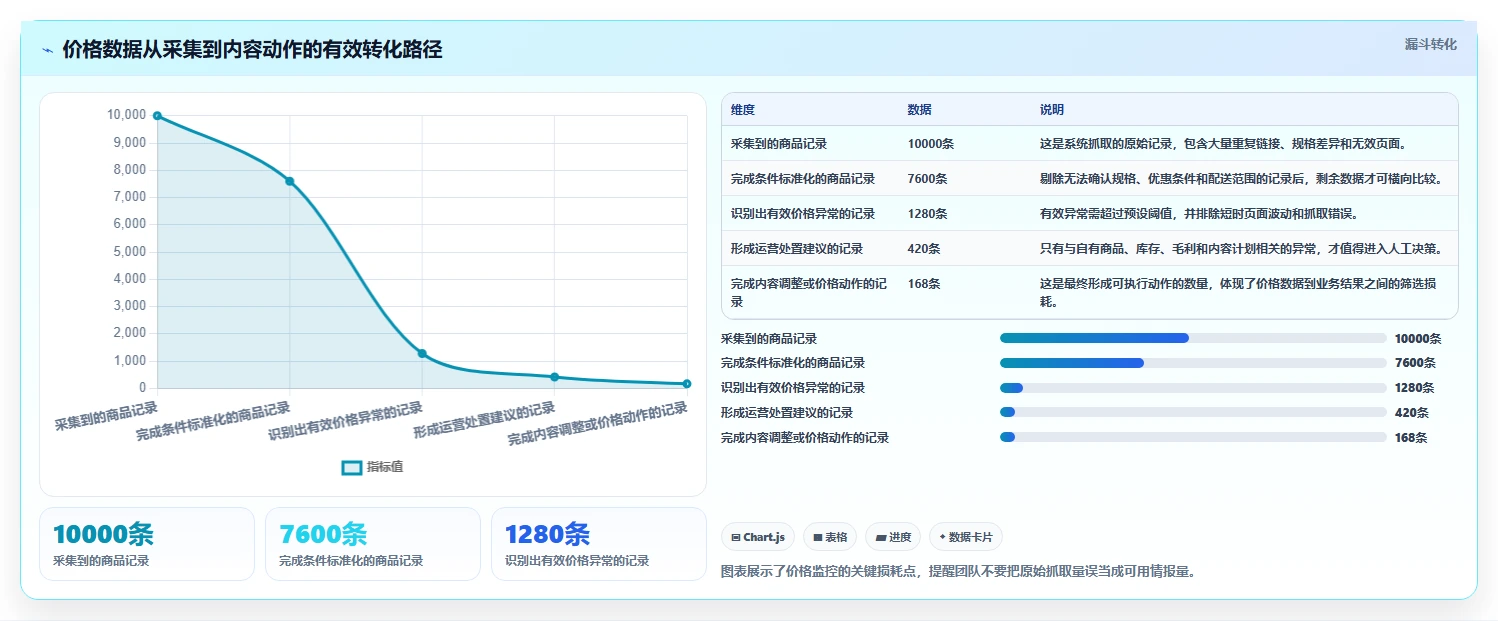Click the title 价格数据从采集到内容动作的有效转化路径

pyautogui.click(x=252, y=50)
